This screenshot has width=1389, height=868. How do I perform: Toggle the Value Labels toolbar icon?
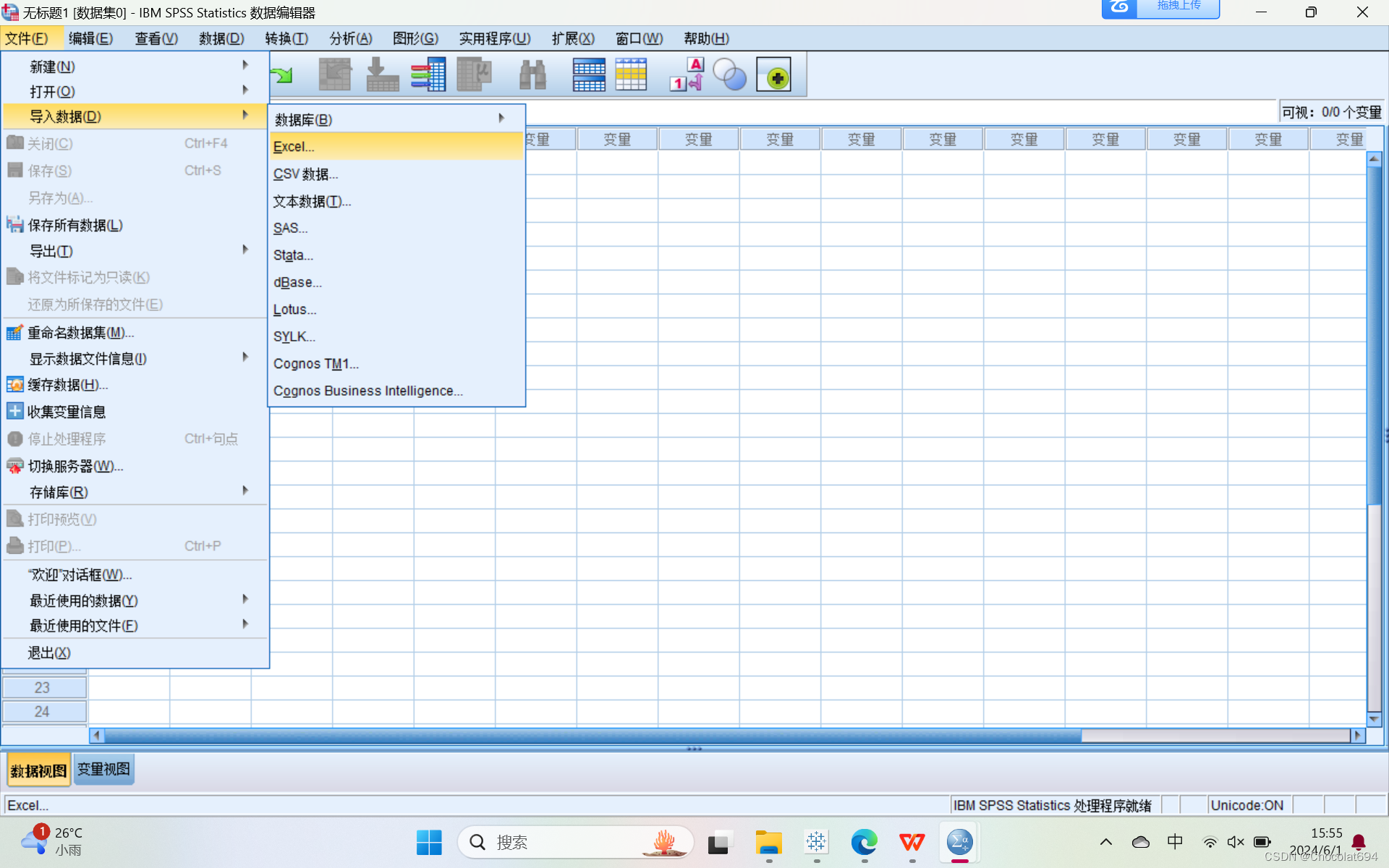click(x=686, y=75)
